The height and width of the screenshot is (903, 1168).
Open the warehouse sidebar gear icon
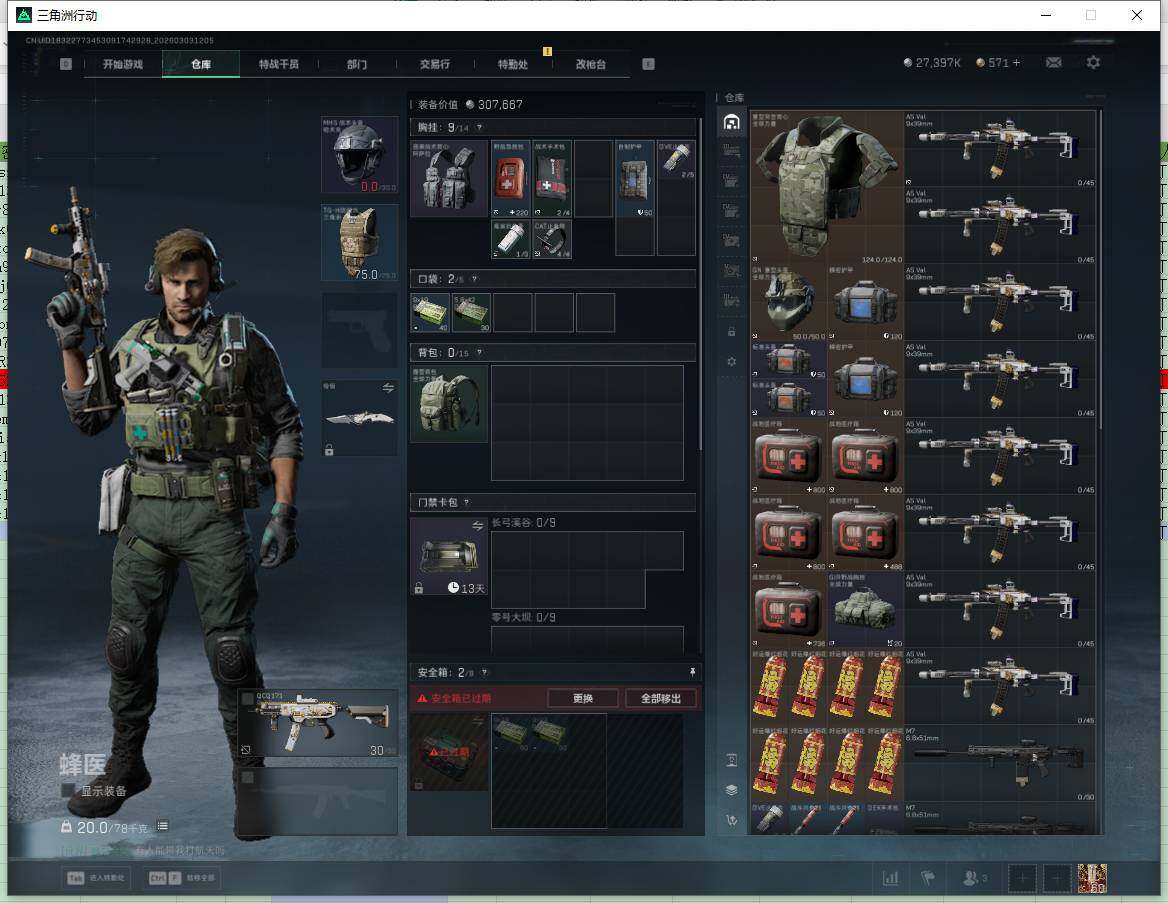[x=731, y=361]
